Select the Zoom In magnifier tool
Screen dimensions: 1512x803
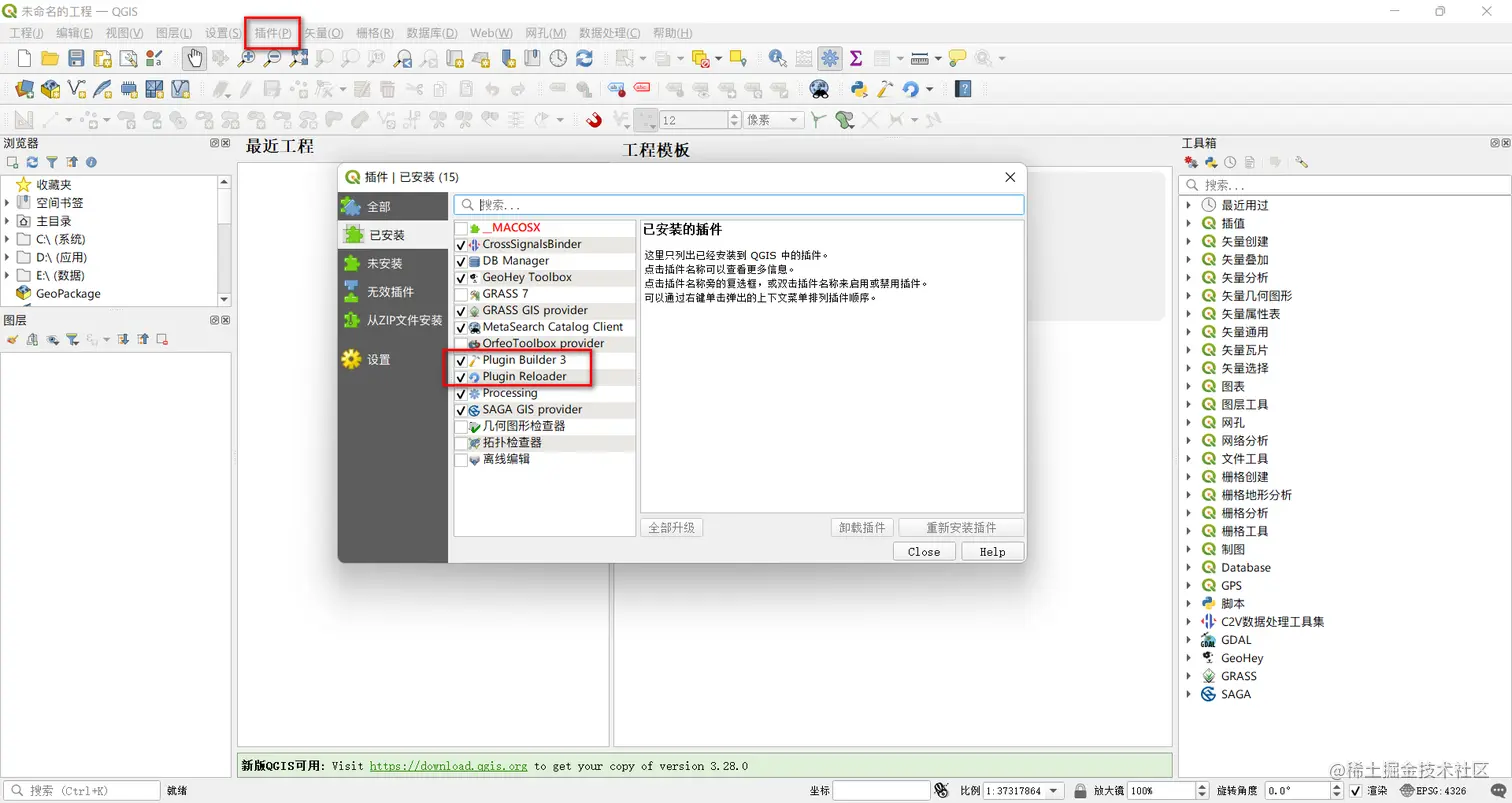pos(246,59)
